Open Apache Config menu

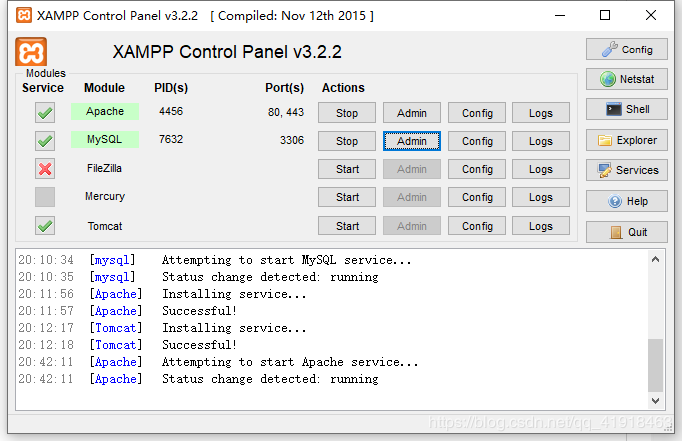click(x=477, y=113)
